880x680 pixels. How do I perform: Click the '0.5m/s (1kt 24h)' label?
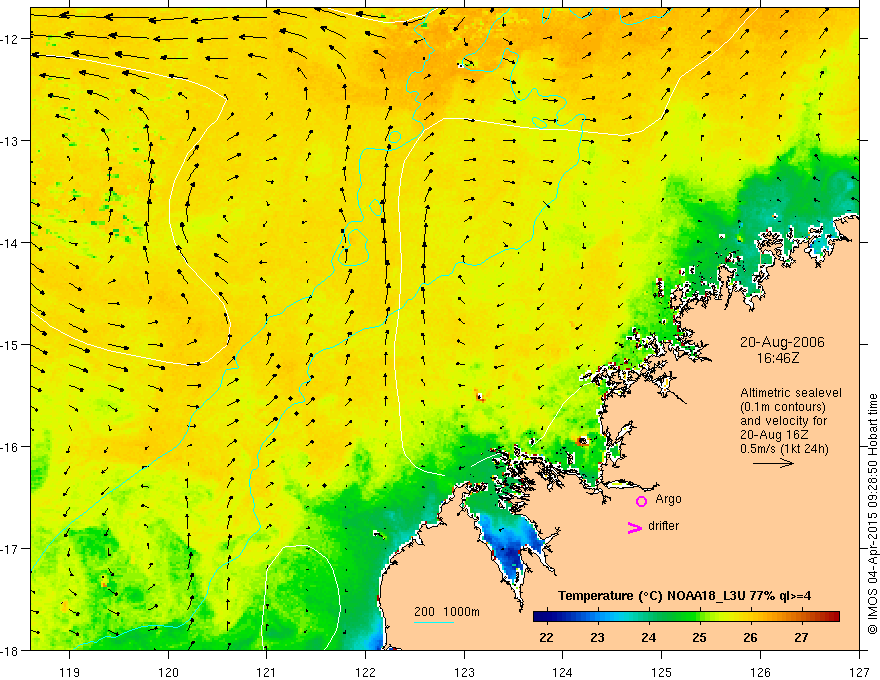(x=784, y=449)
